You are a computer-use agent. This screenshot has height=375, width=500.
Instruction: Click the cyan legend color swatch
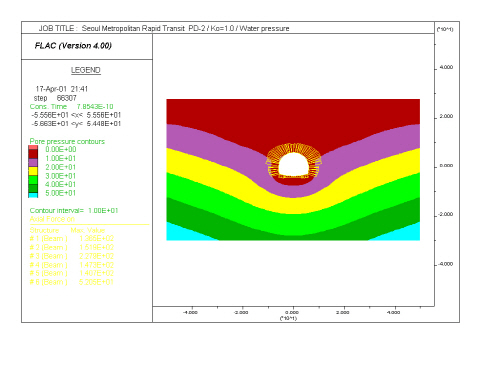click(33, 195)
